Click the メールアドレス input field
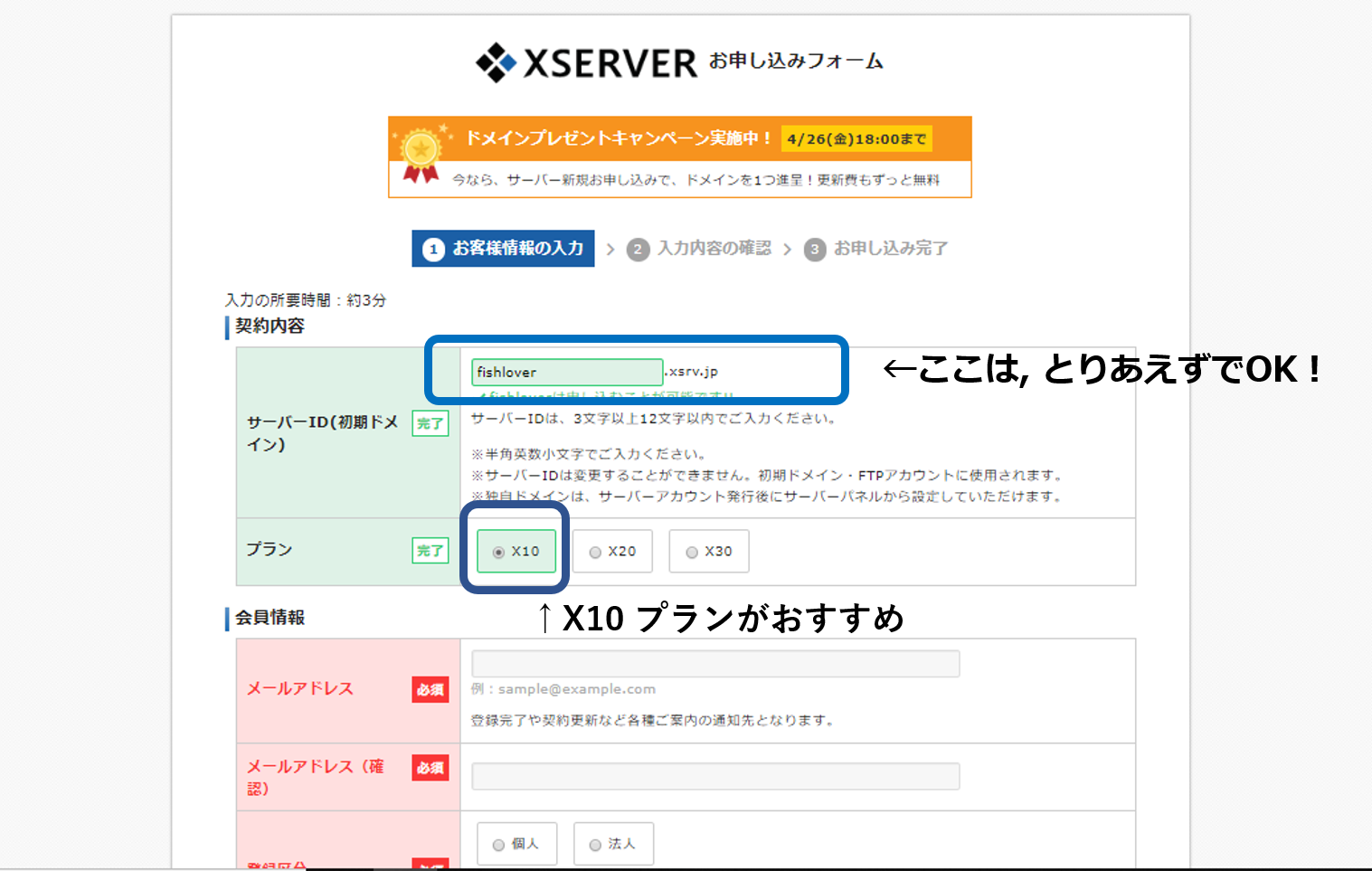 [715, 663]
